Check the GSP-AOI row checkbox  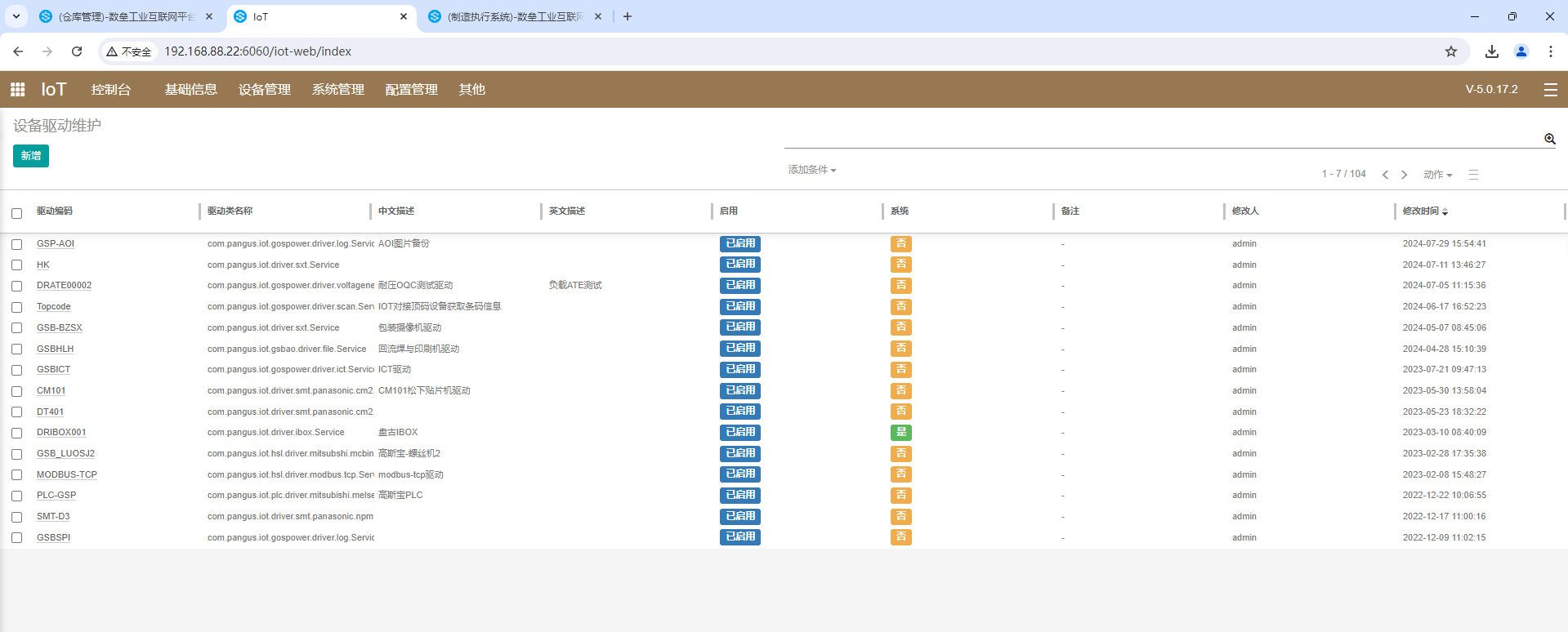(16, 244)
